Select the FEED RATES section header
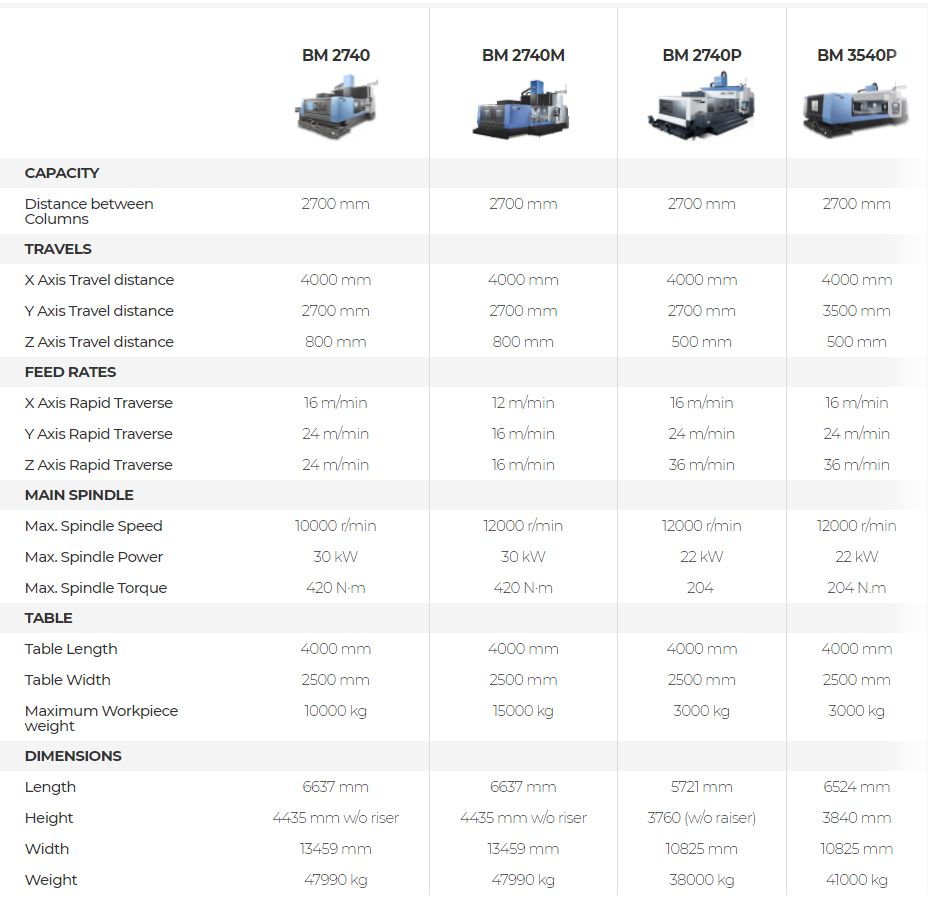Image resolution: width=930 pixels, height=910 pixels. tap(70, 373)
